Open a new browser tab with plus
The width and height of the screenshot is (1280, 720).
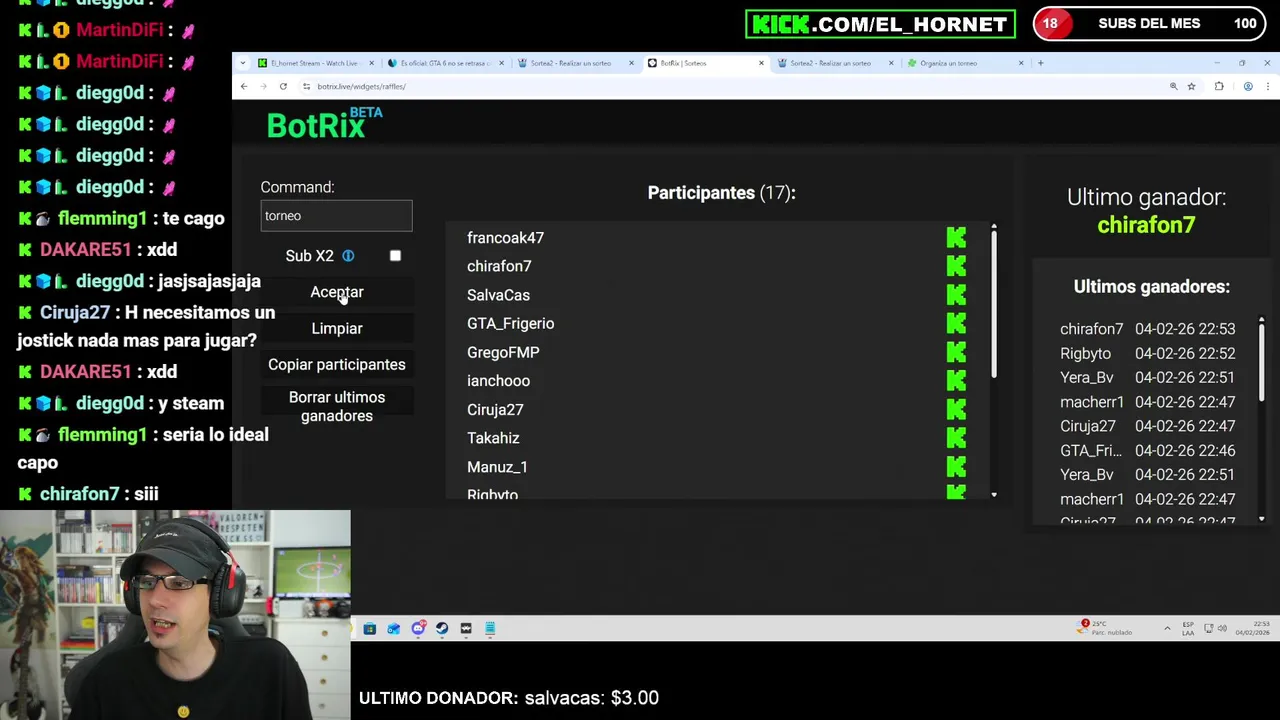1040,63
